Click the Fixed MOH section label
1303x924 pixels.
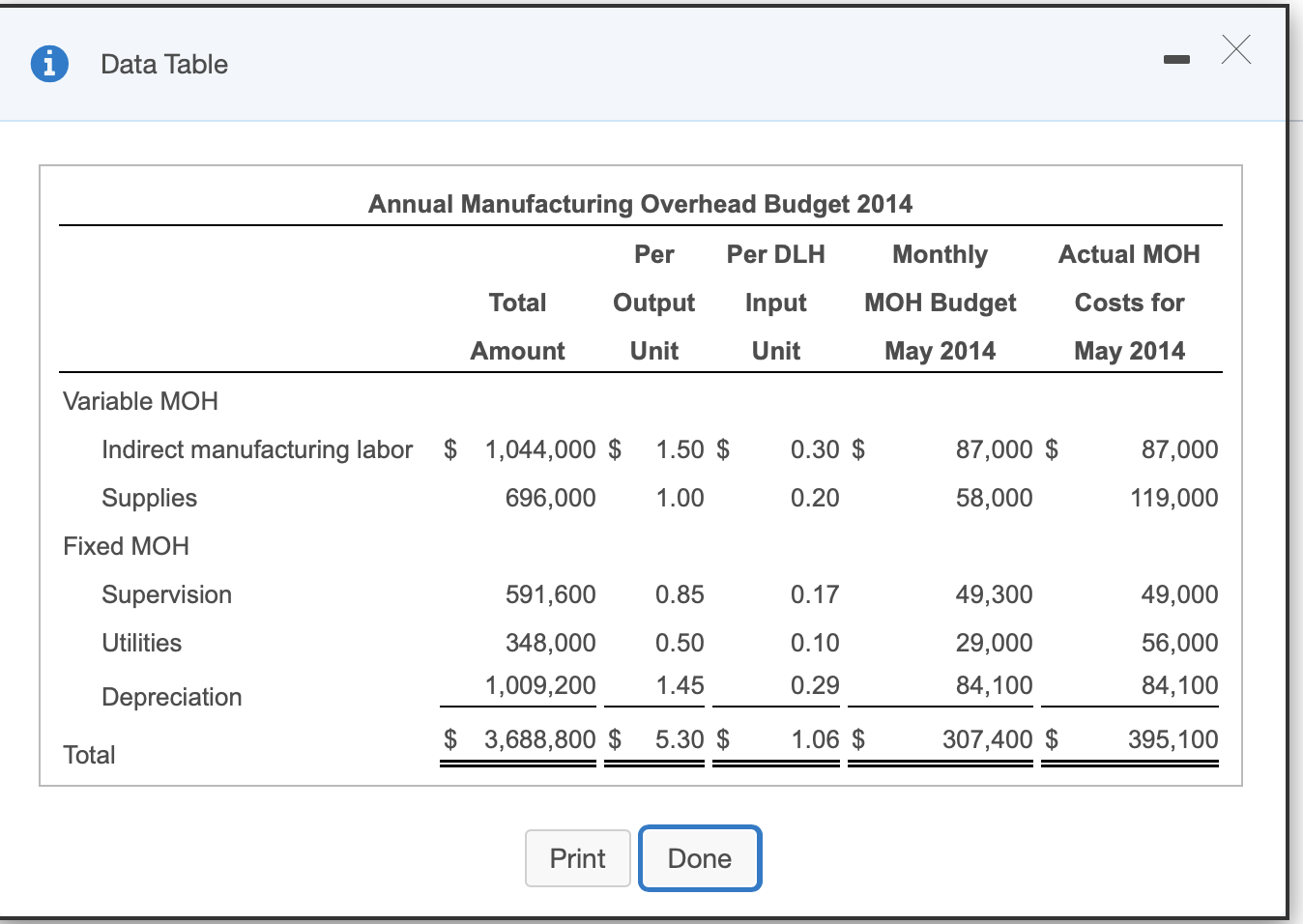tap(126, 546)
